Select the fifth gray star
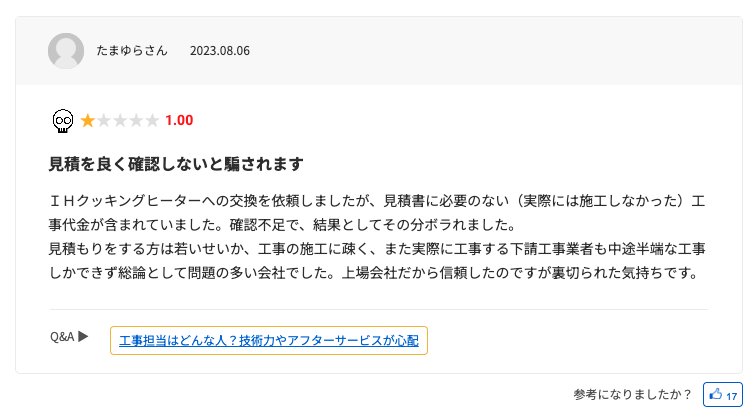The width and height of the screenshot is (755, 411). 152,121
